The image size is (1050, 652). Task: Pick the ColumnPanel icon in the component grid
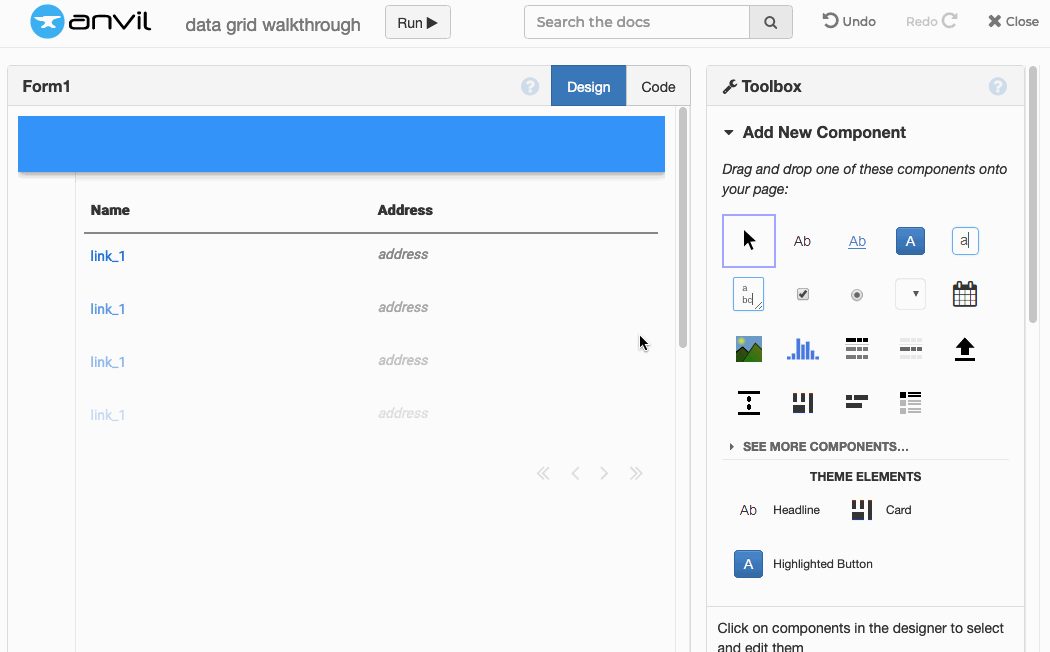click(803, 403)
